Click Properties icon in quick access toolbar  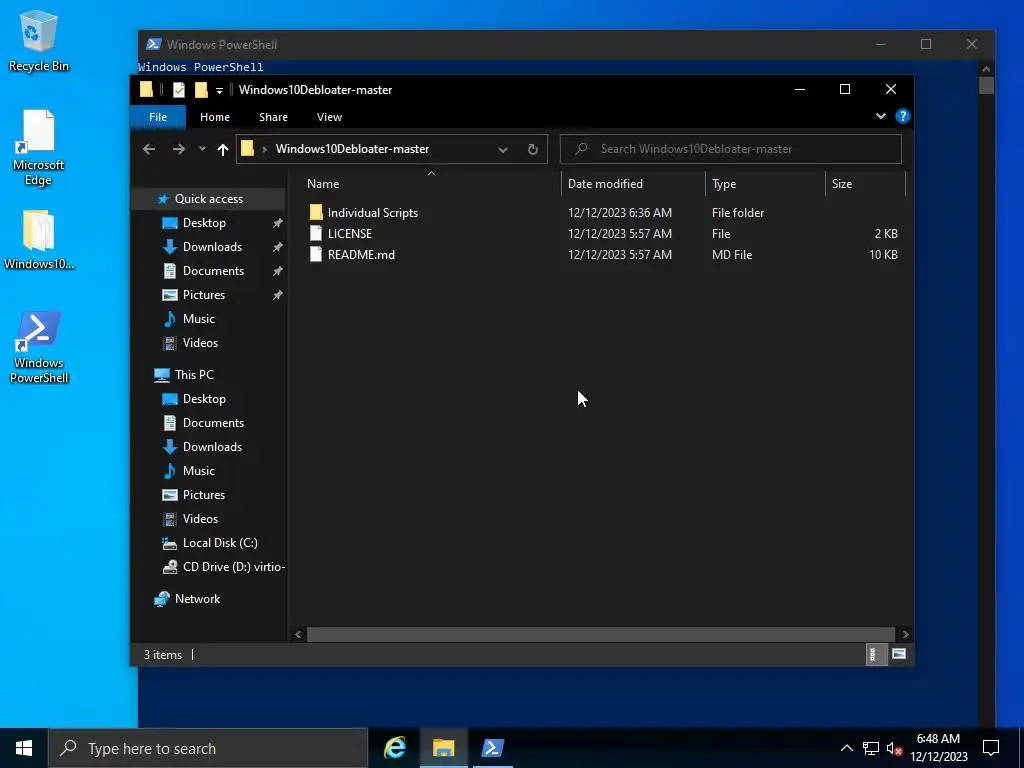(x=179, y=89)
